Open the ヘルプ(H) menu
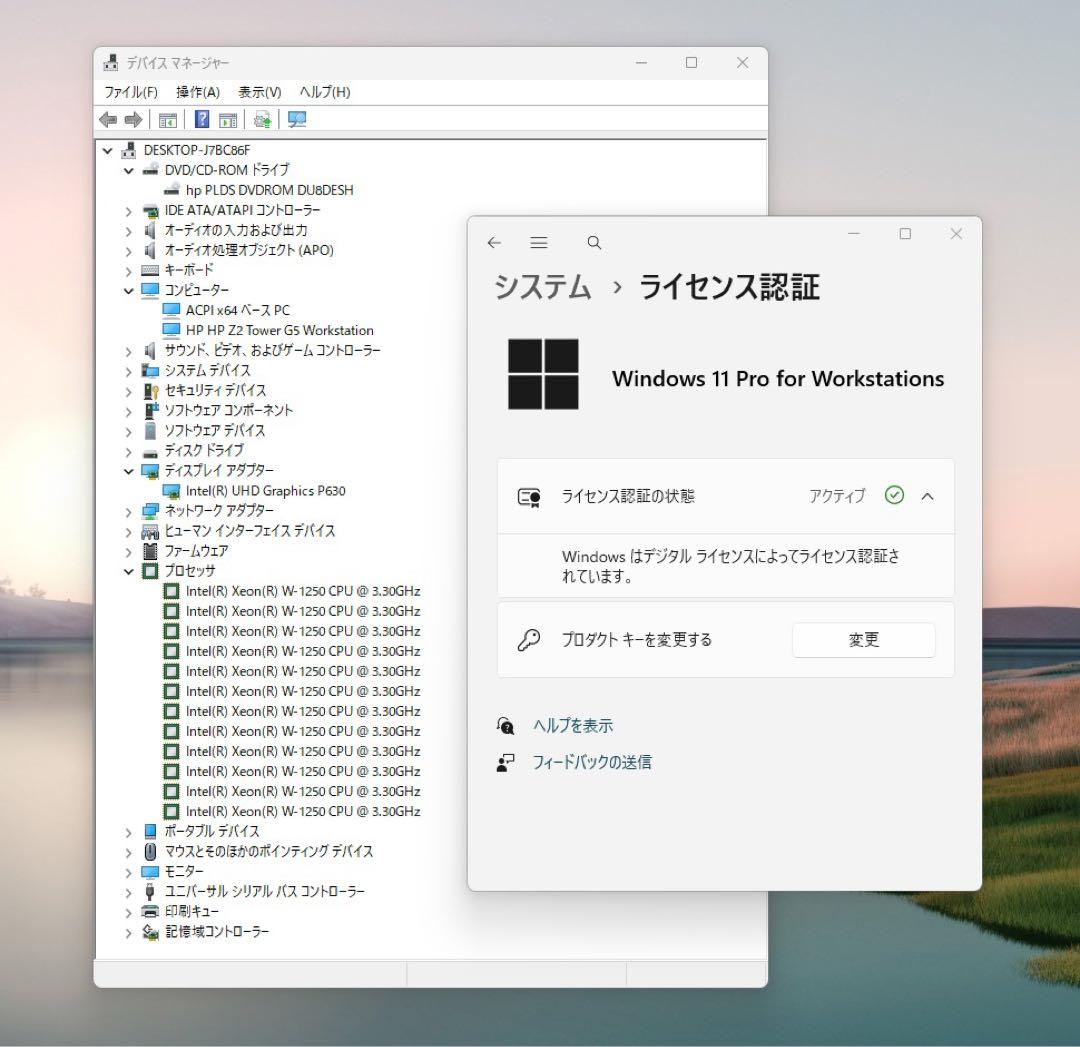Viewport: 1080px width, 1047px height. coord(324,92)
